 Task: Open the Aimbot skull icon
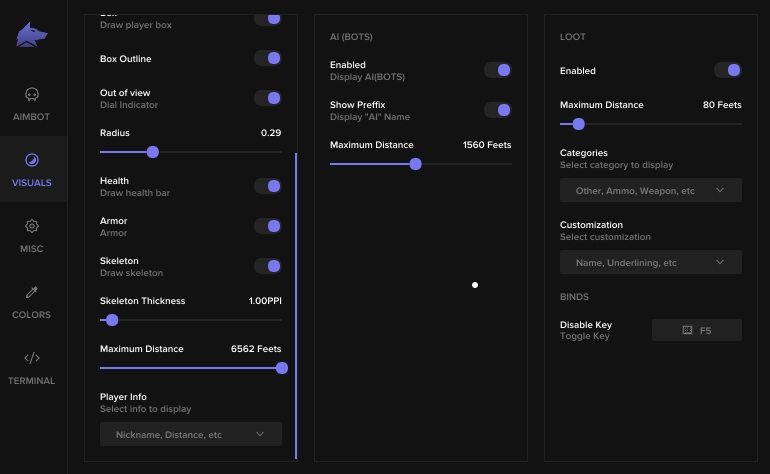point(32,94)
